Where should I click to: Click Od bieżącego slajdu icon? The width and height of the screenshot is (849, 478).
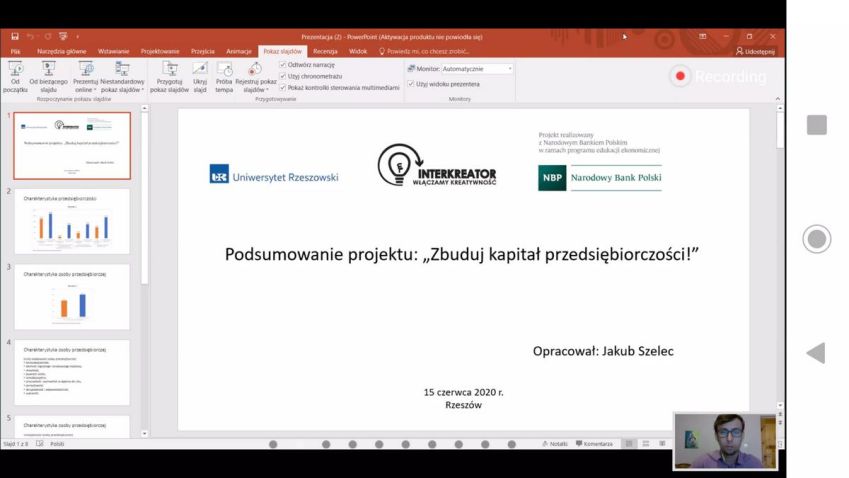point(48,76)
